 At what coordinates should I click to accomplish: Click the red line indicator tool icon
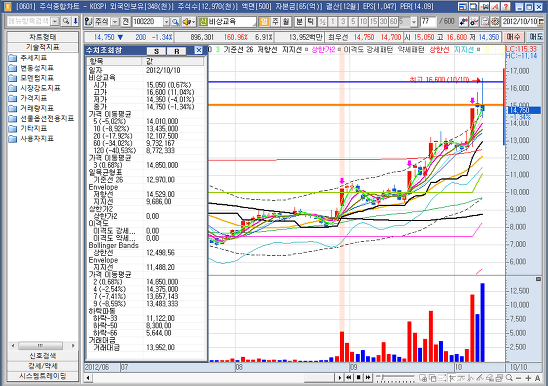474,22
